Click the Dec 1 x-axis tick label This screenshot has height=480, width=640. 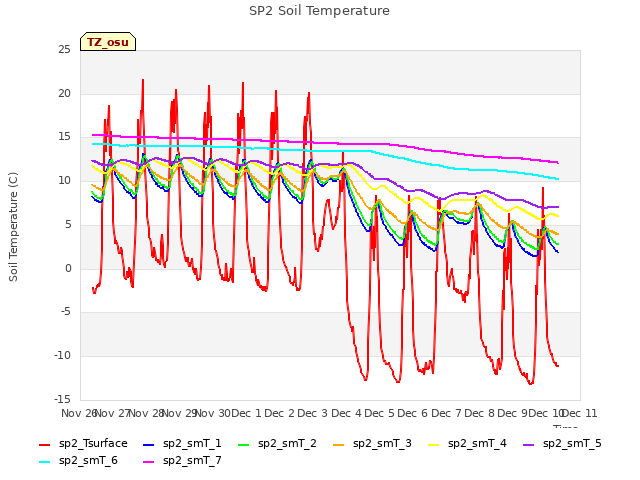coord(246,413)
